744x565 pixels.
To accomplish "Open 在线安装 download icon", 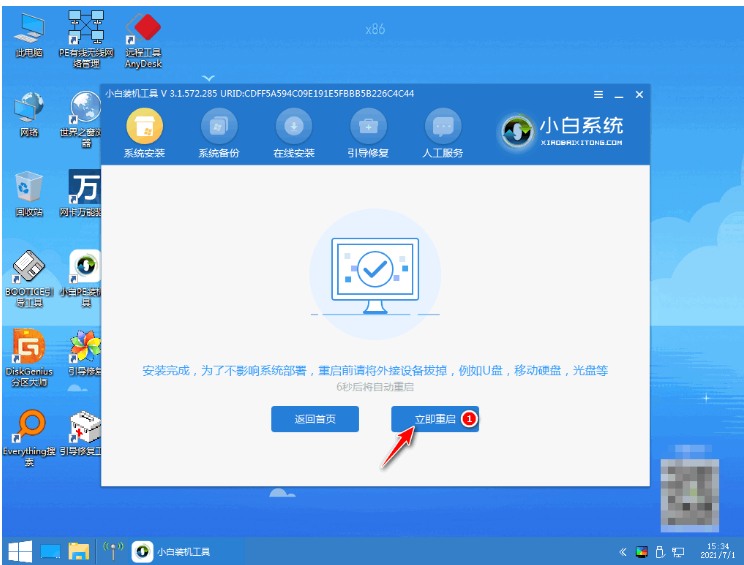I will pyautogui.click(x=294, y=126).
